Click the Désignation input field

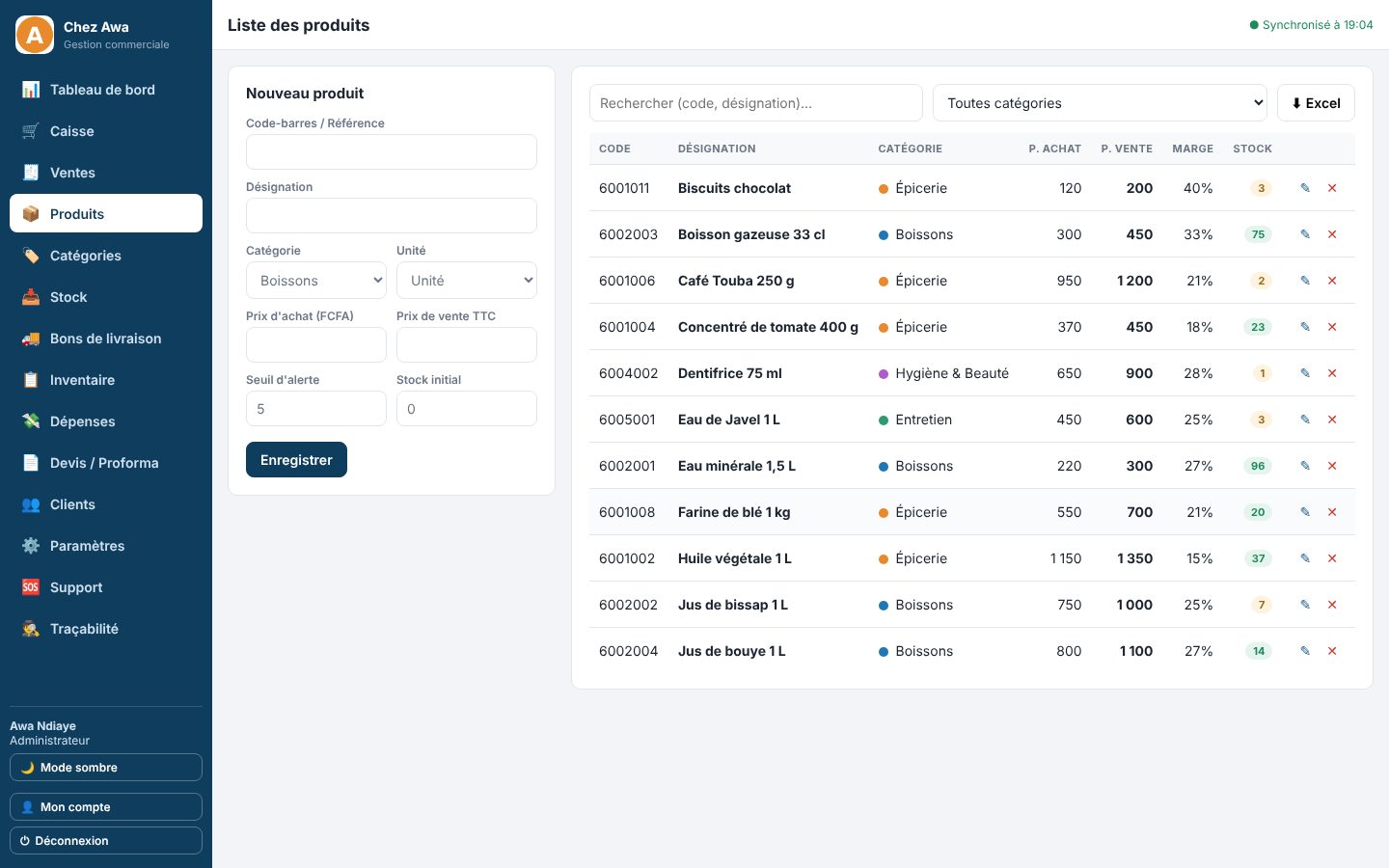click(x=392, y=216)
